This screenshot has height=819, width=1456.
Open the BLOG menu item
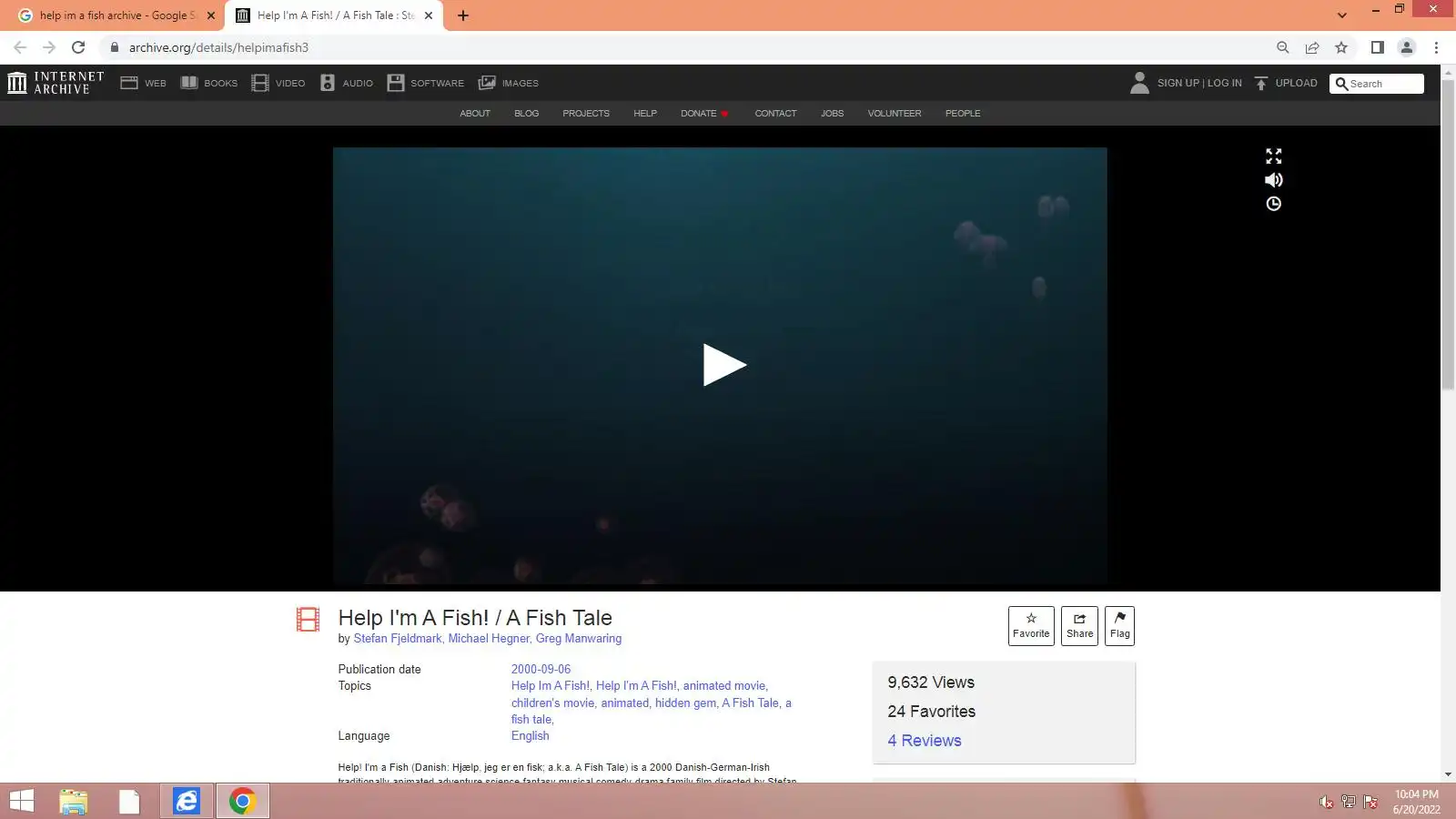(x=527, y=114)
